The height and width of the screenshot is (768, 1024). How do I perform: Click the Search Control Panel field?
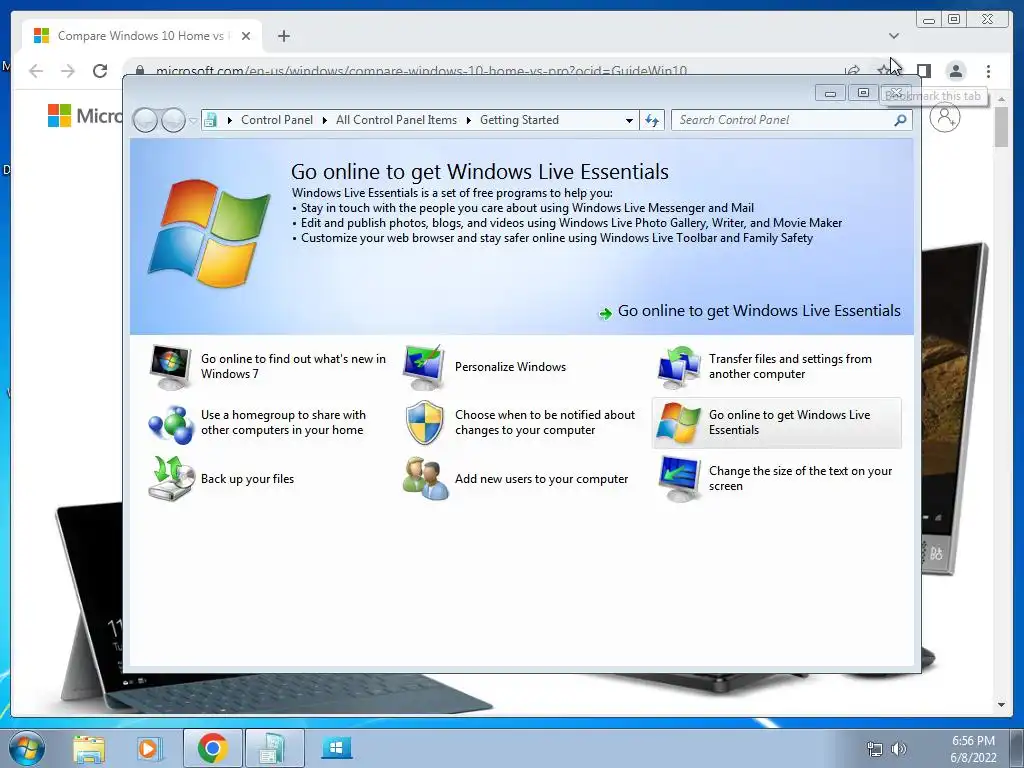coord(790,120)
